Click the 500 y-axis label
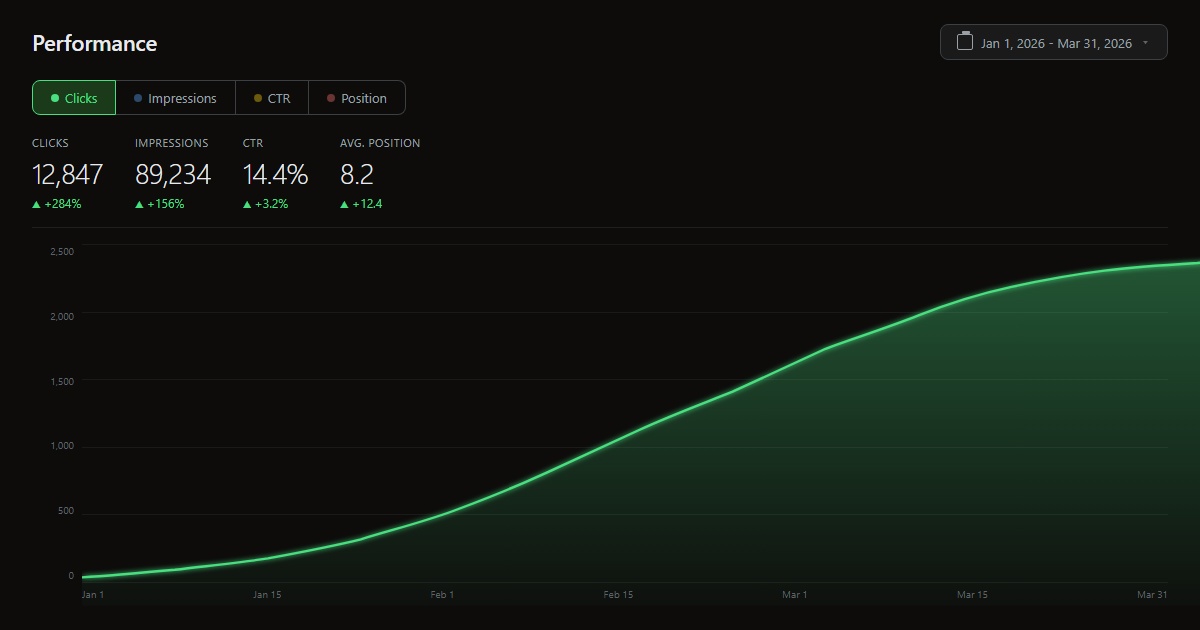The width and height of the screenshot is (1200, 630). point(66,511)
